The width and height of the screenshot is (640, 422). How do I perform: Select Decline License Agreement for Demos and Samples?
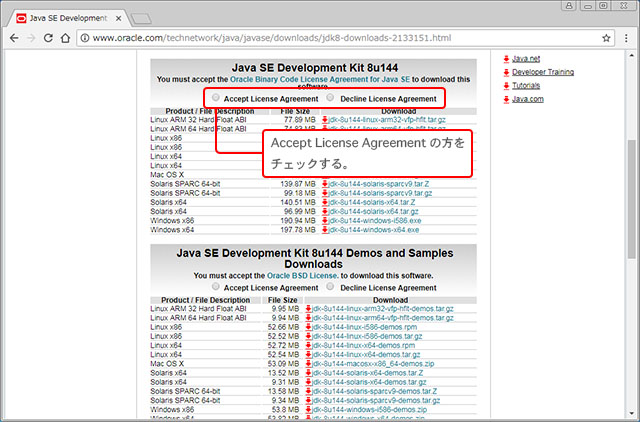(330, 287)
